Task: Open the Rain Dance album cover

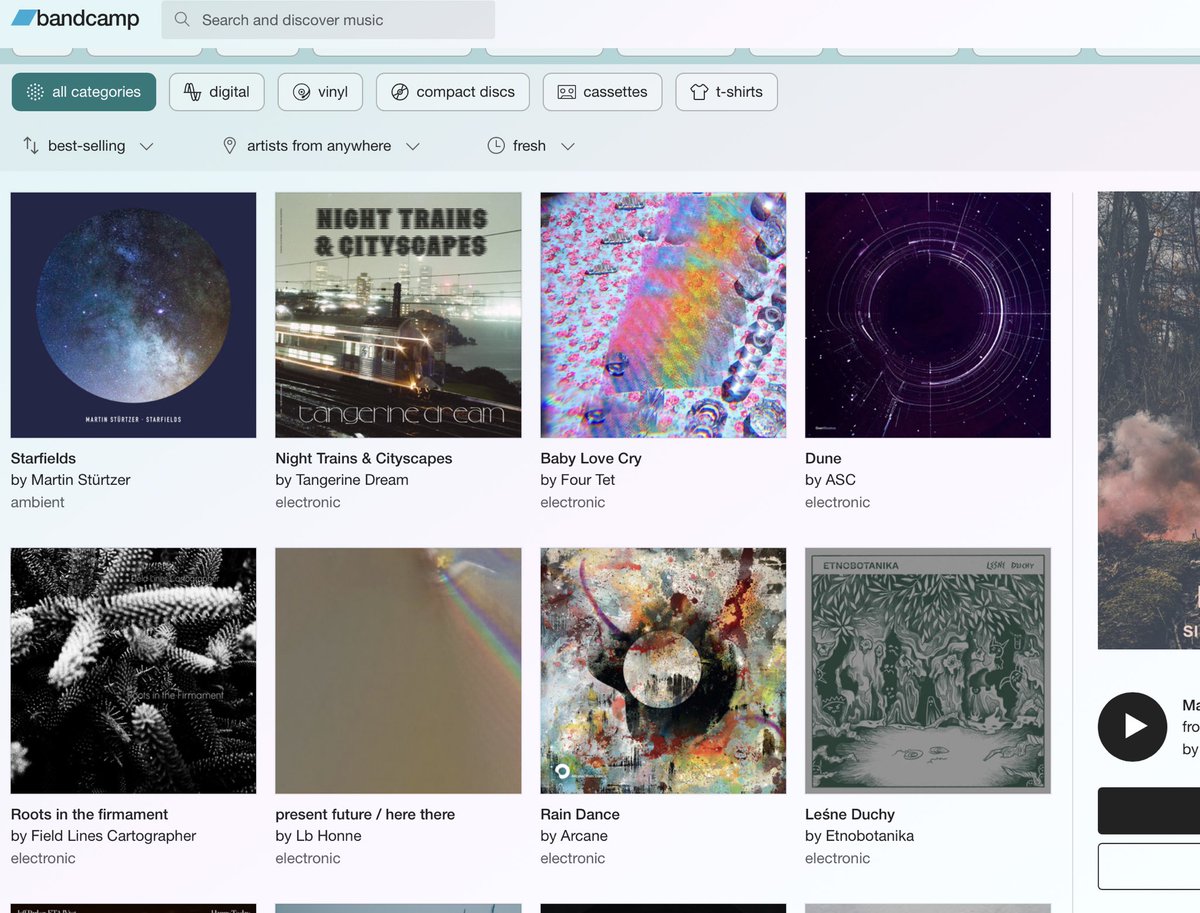Action: (x=663, y=671)
